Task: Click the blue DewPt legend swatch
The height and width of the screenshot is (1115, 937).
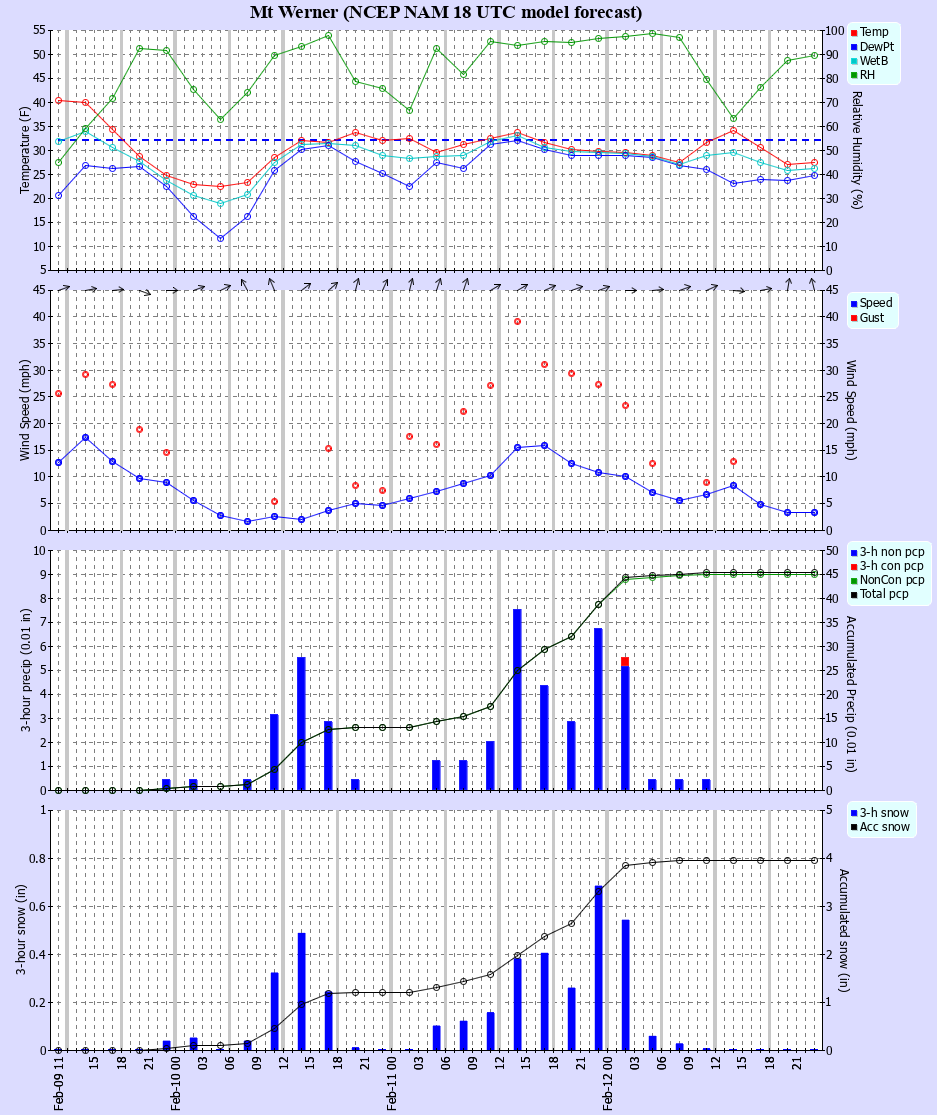Action: click(854, 46)
